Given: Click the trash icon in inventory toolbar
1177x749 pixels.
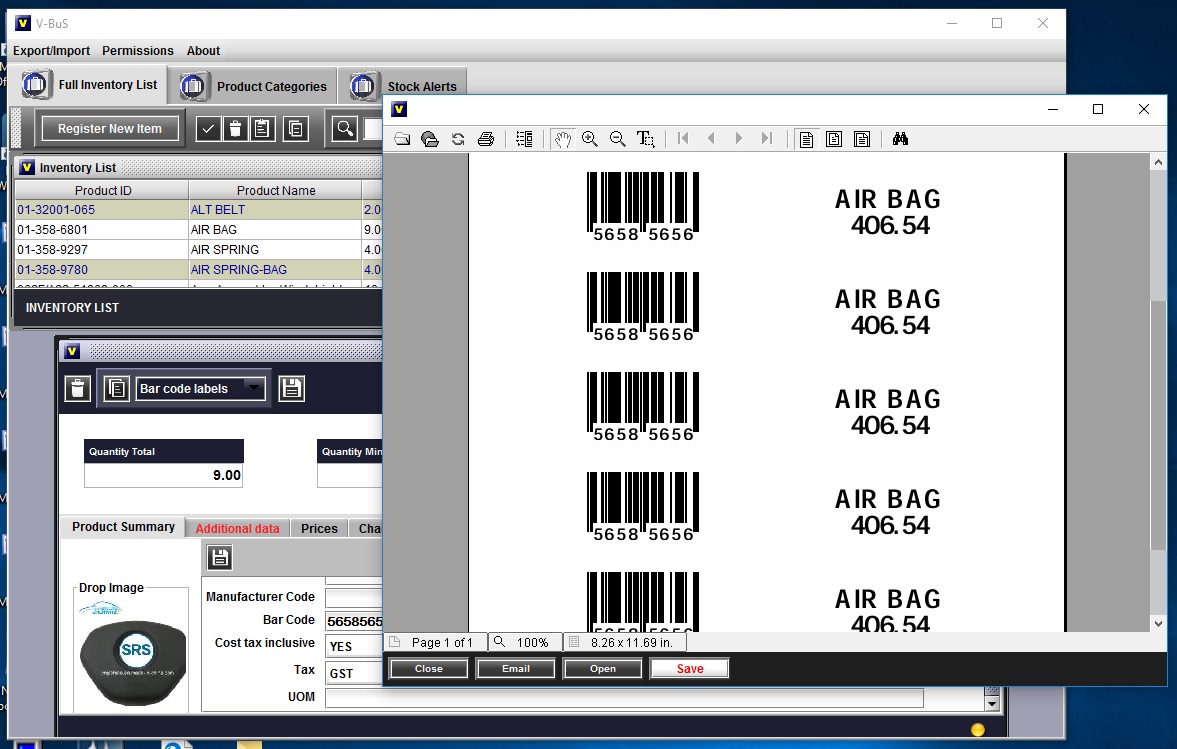Looking at the screenshot, I should pos(235,129).
